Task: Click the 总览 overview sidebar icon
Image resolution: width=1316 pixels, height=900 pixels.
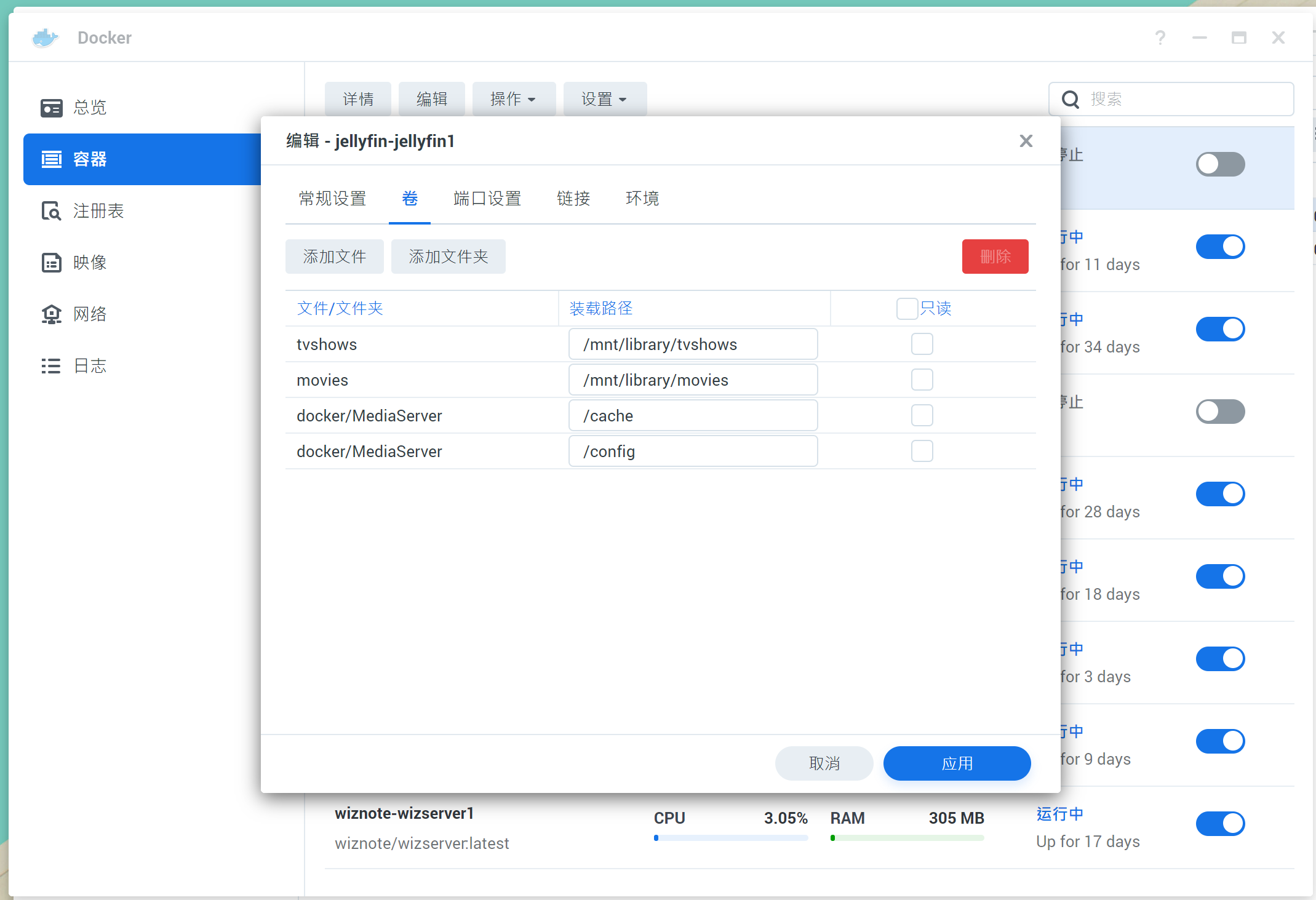Action: click(x=52, y=108)
